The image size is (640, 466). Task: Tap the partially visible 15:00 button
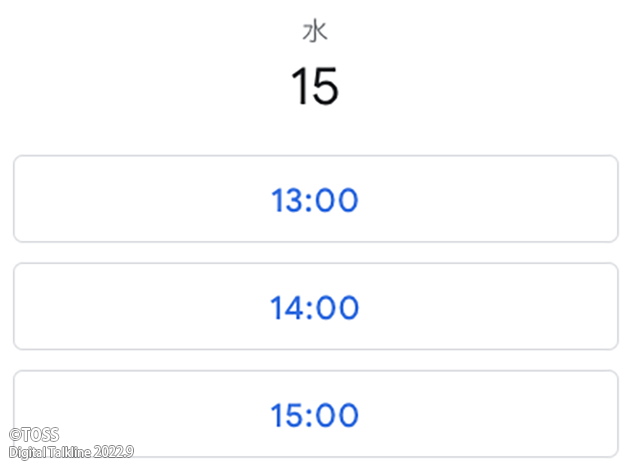pyautogui.click(x=315, y=414)
